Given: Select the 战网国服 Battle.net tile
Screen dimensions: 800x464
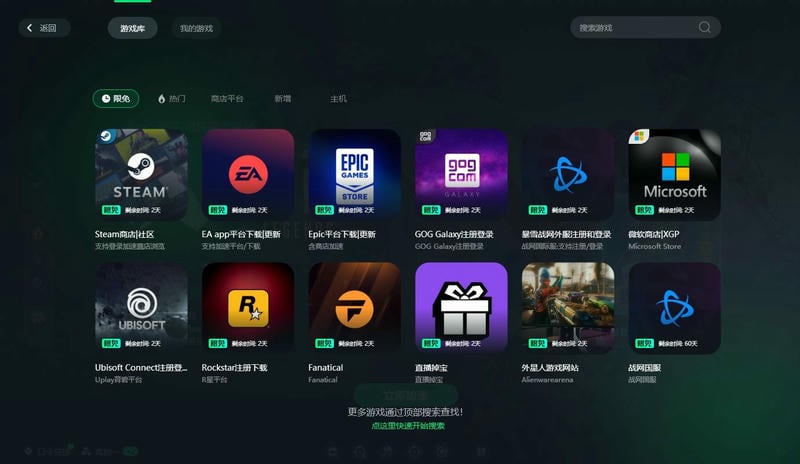Looking at the screenshot, I should click(674, 308).
